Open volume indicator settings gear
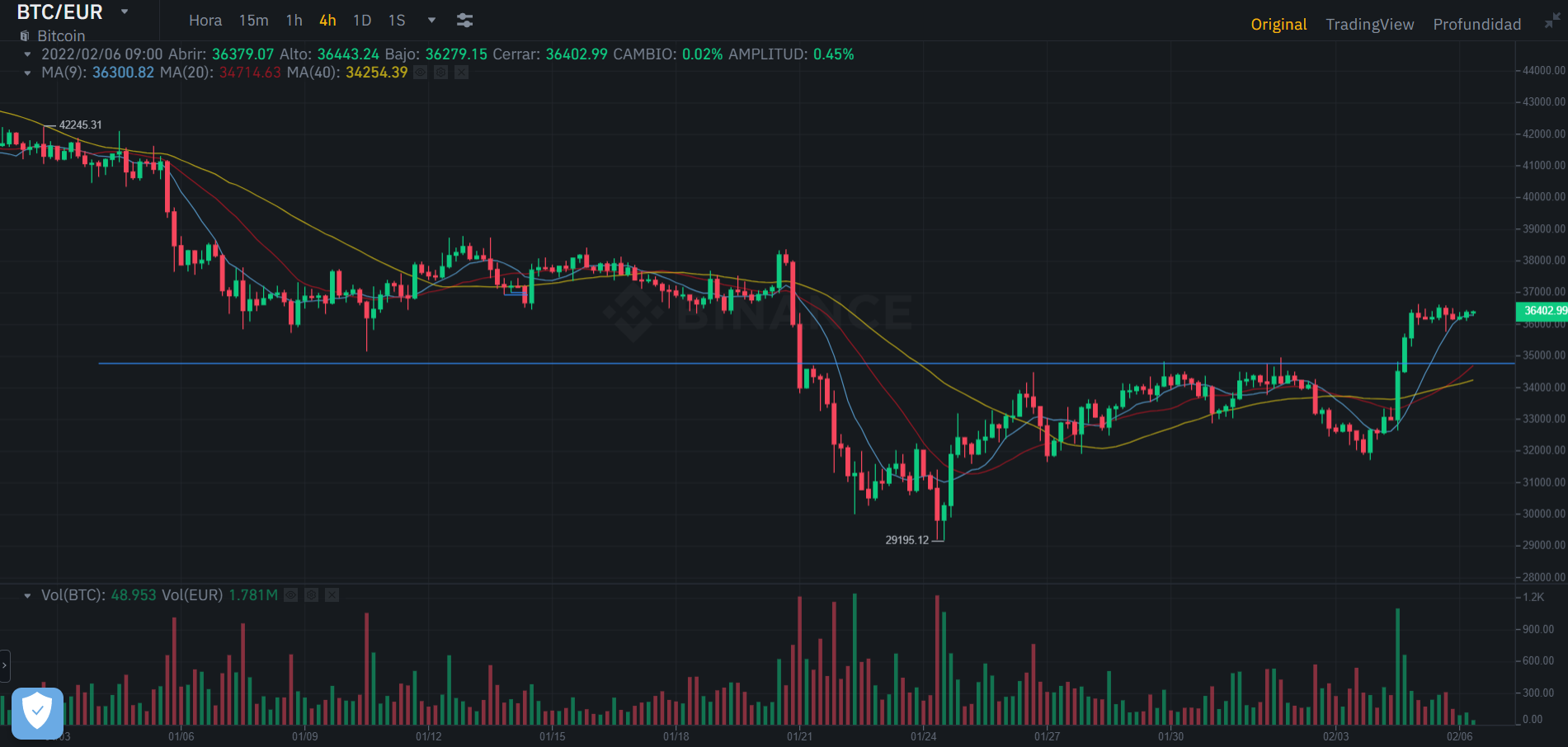Screen dimensions: 1568x747 click(311, 595)
